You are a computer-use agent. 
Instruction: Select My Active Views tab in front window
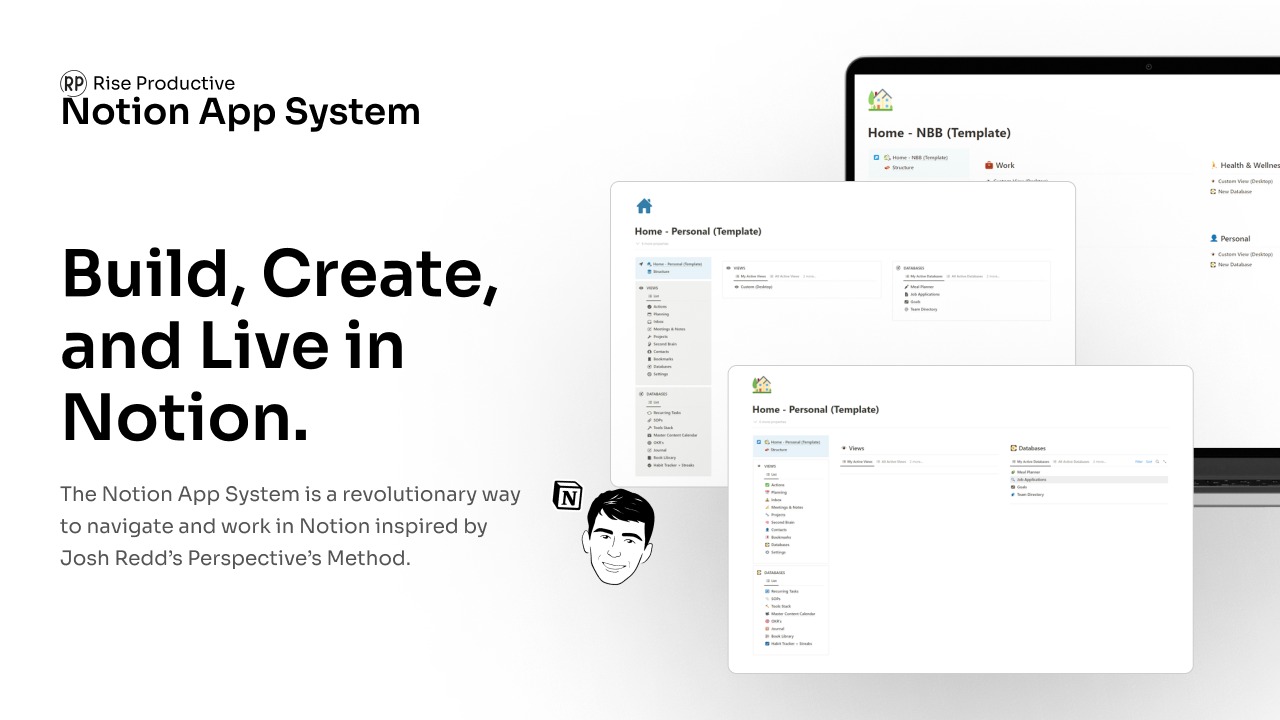point(857,462)
